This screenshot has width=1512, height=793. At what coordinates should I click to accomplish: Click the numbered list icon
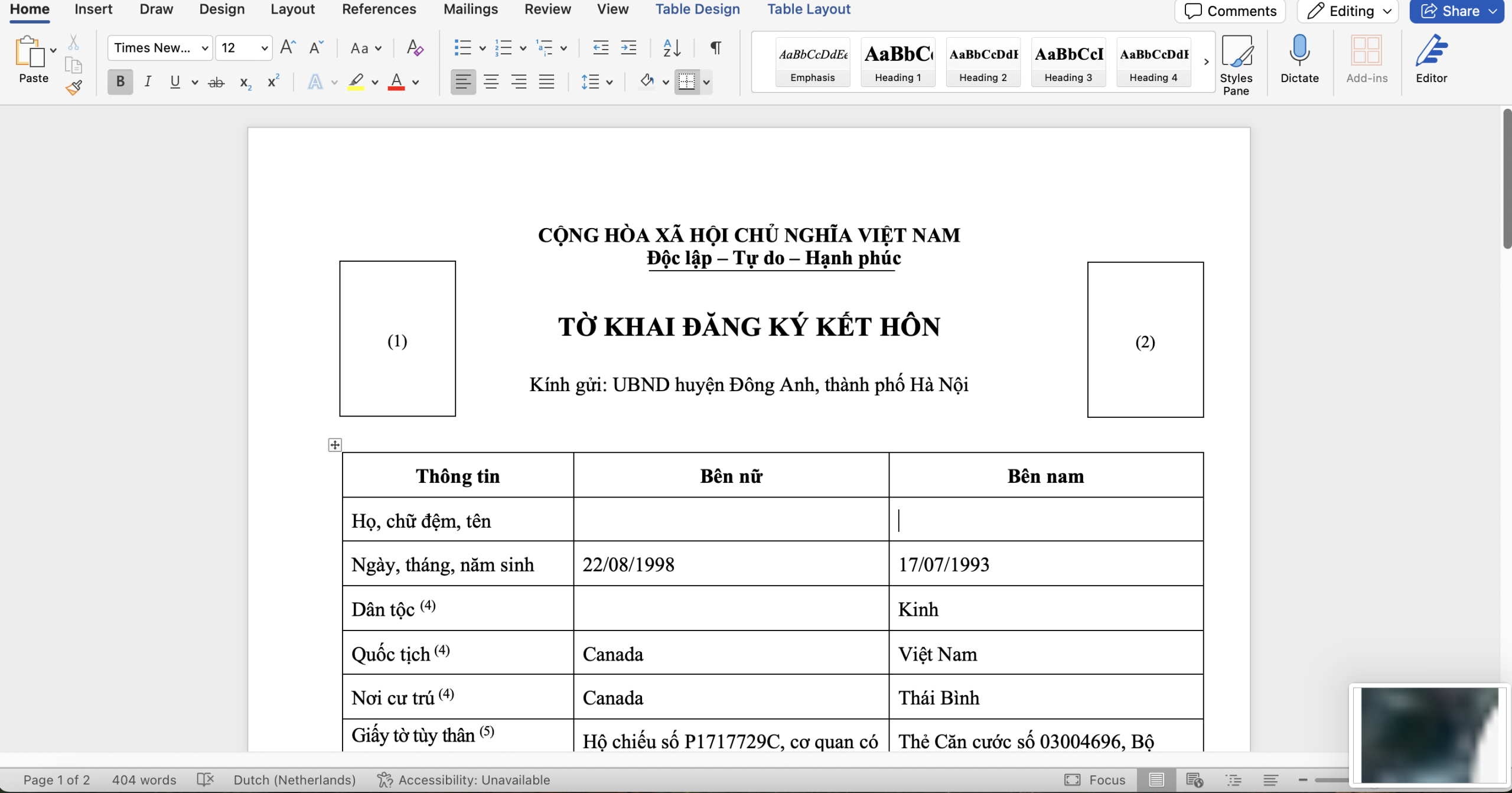coord(503,47)
